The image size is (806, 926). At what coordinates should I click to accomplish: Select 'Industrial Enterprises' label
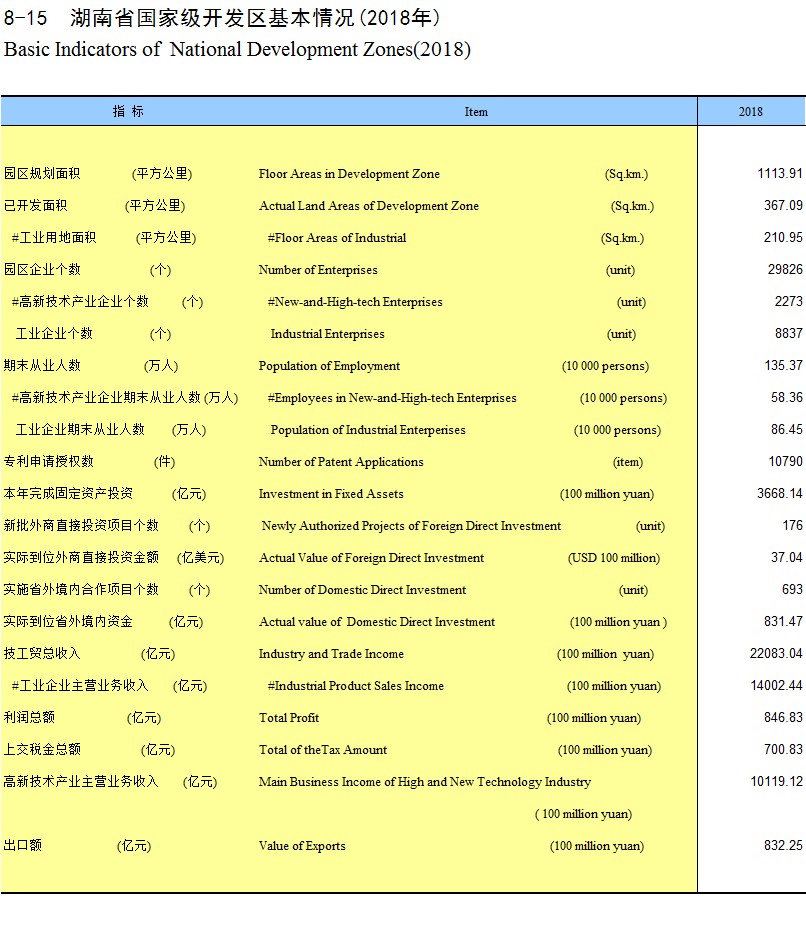[x=327, y=334]
